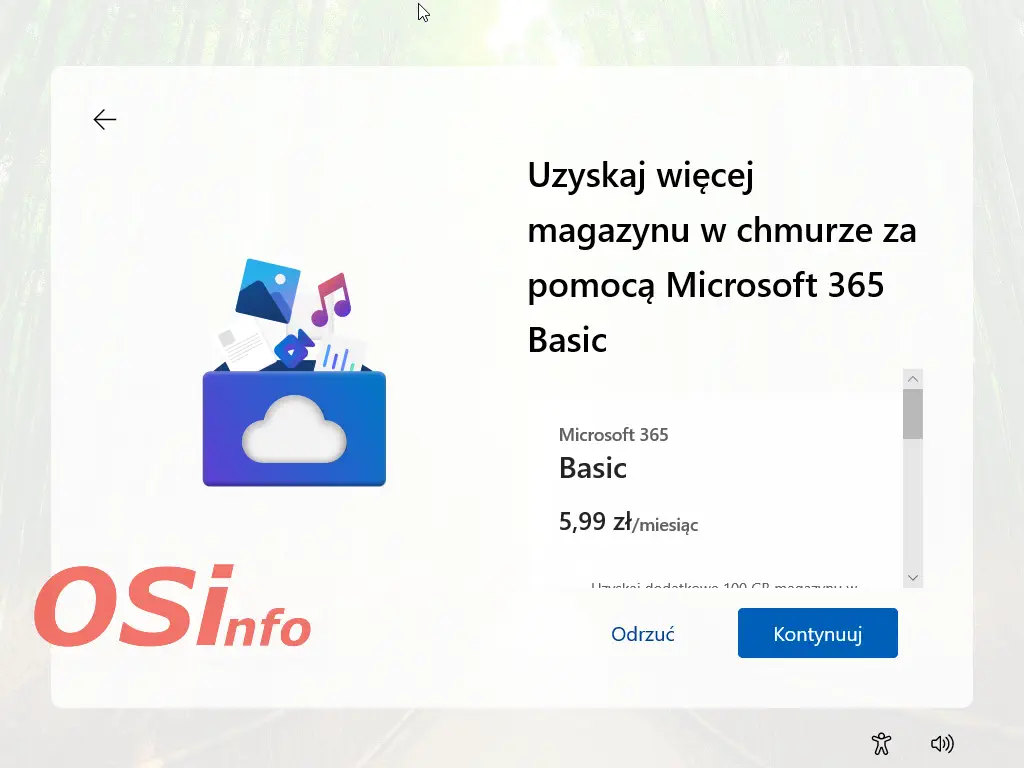Click the video camera icon above the folder

pyautogui.click(x=294, y=348)
